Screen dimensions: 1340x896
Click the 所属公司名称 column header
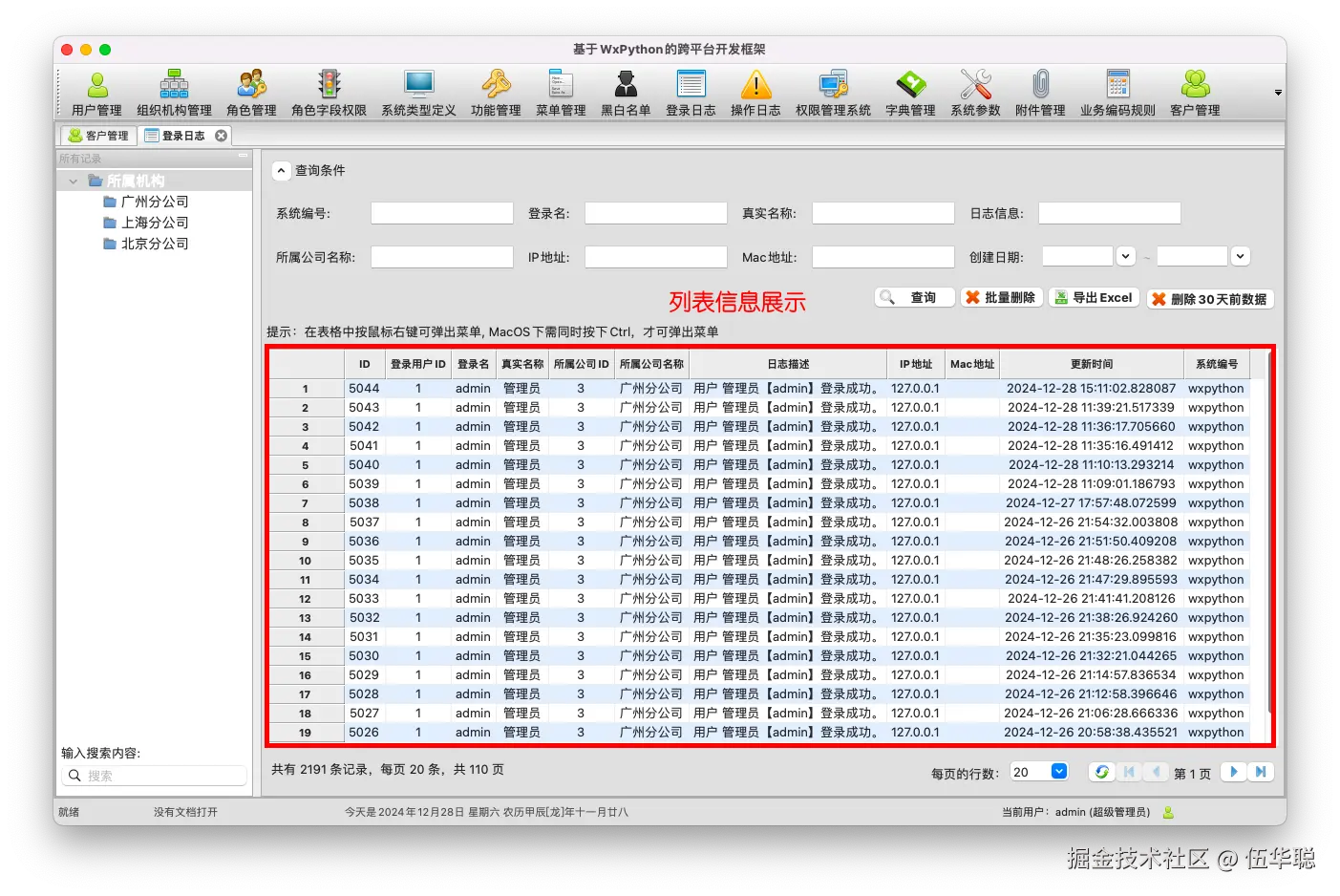(651, 364)
